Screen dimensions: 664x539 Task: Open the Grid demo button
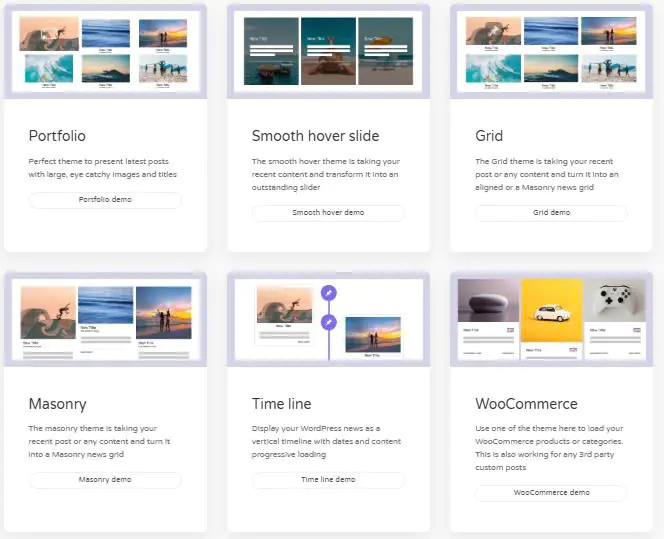pos(551,213)
